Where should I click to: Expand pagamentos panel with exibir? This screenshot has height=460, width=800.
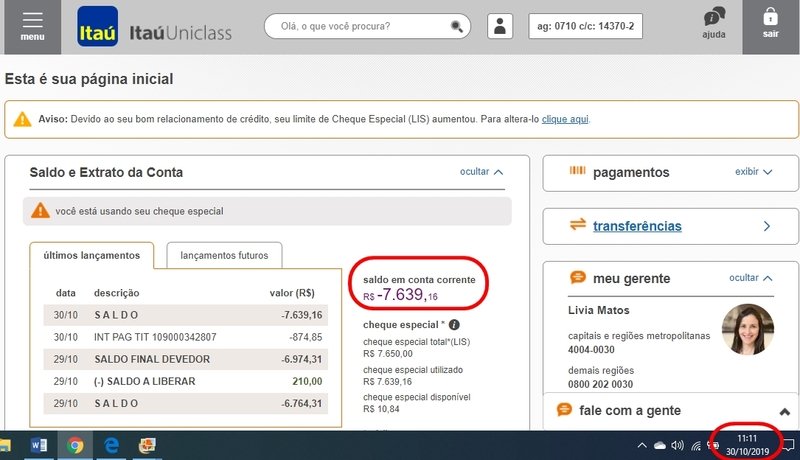coord(754,172)
